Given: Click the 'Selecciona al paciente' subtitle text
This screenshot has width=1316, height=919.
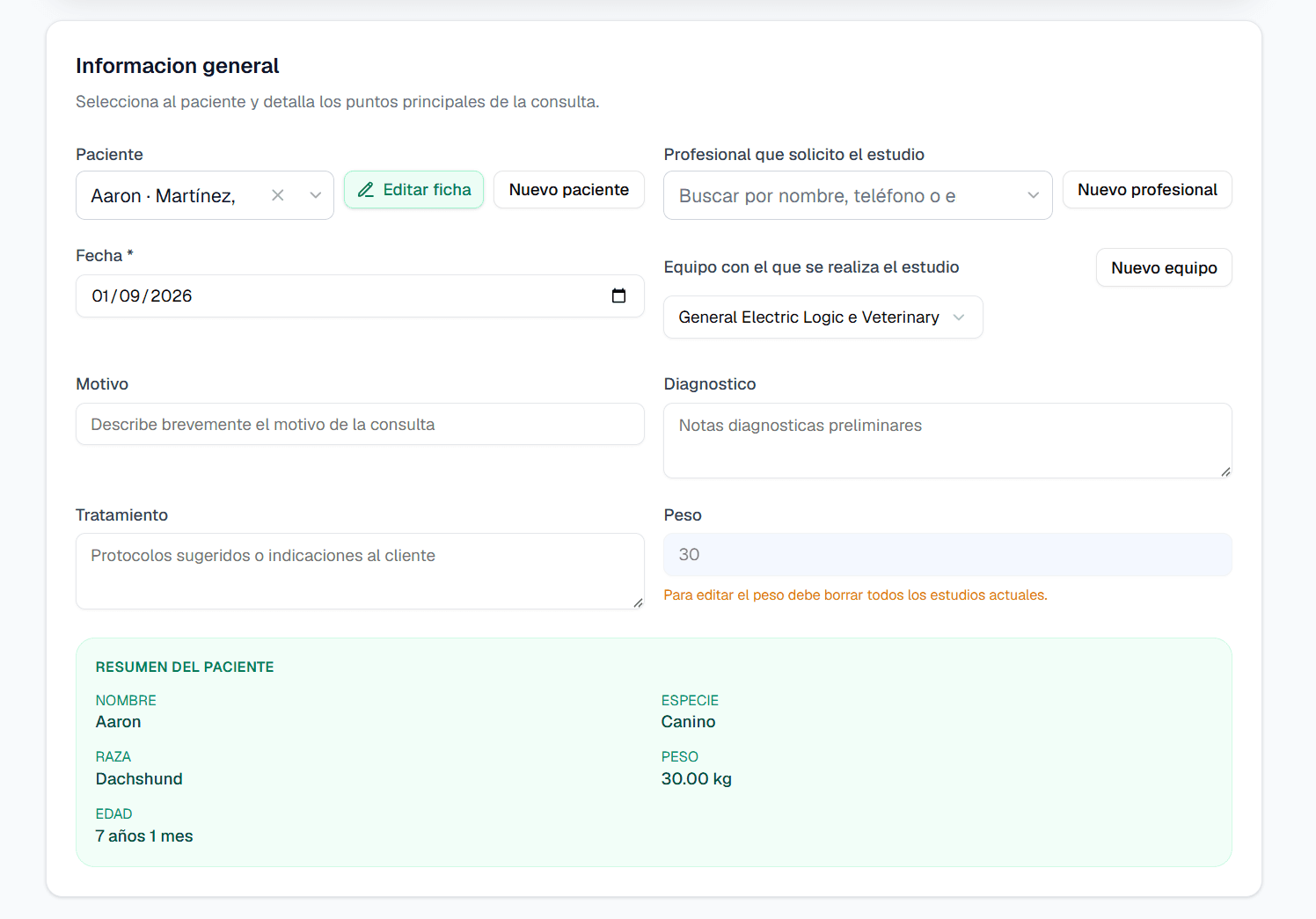Looking at the screenshot, I should (337, 102).
